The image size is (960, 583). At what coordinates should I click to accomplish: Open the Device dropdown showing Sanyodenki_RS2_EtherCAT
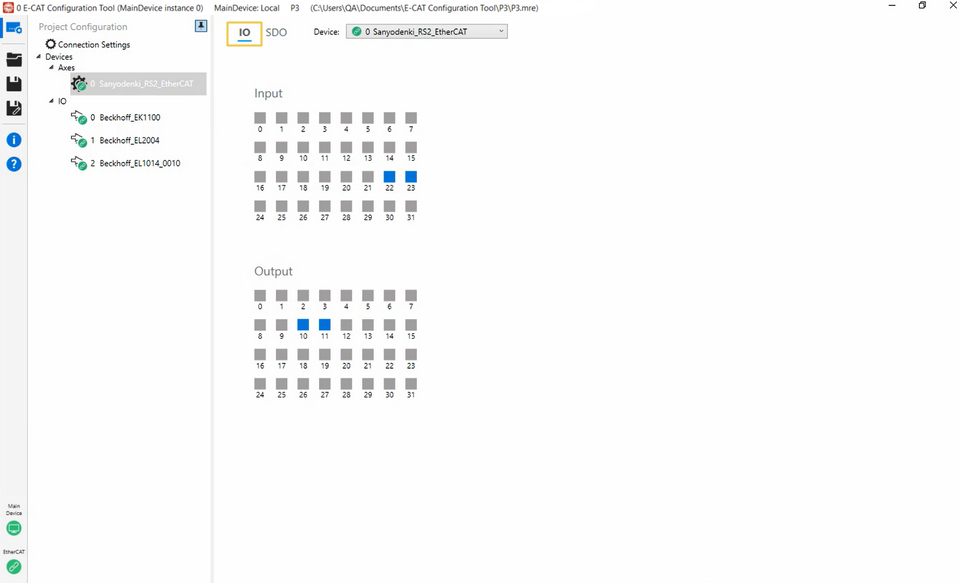[427, 32]
